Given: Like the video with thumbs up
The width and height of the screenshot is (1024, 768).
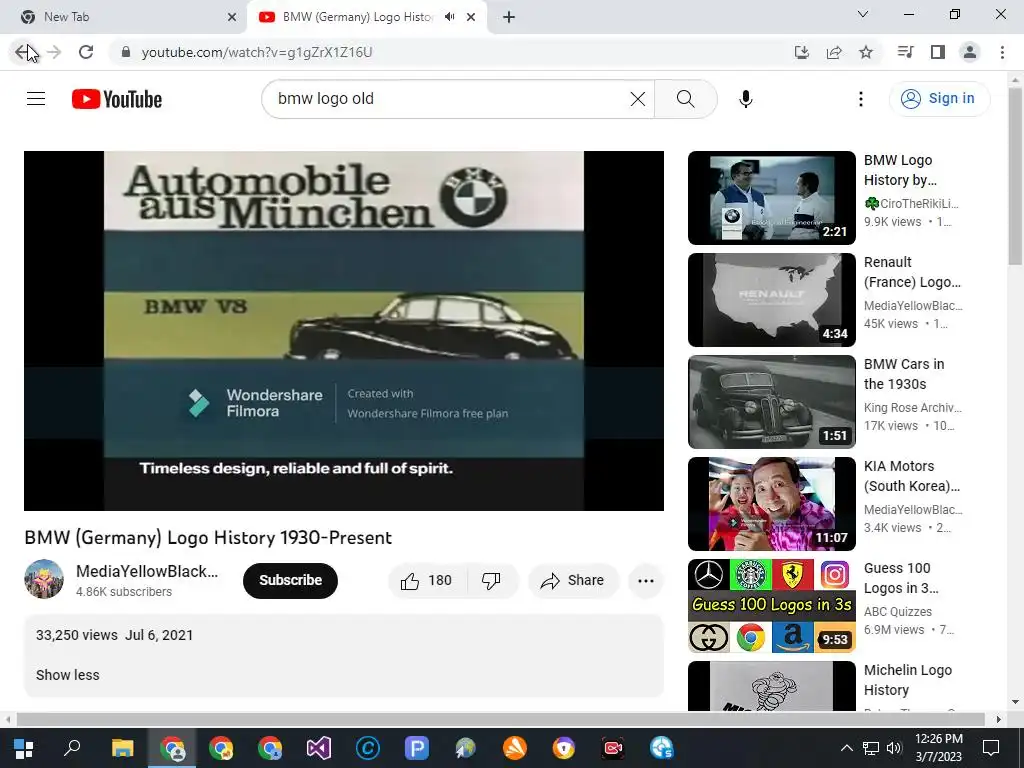Looking at the screenshot, I should click(426, 581).
